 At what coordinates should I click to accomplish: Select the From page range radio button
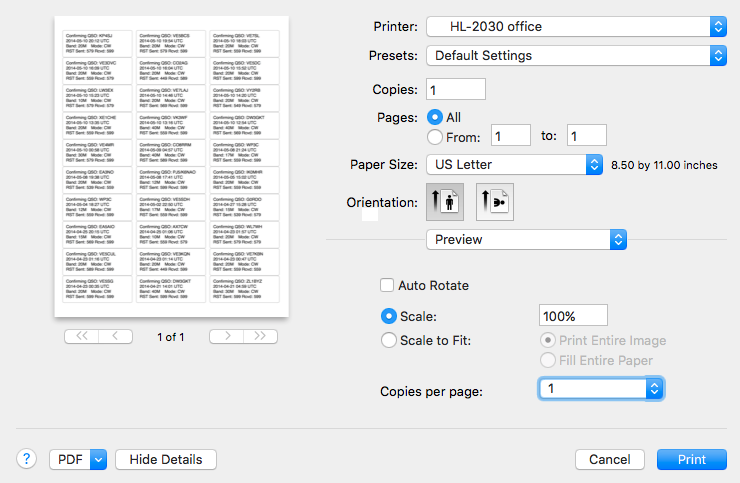435,137
